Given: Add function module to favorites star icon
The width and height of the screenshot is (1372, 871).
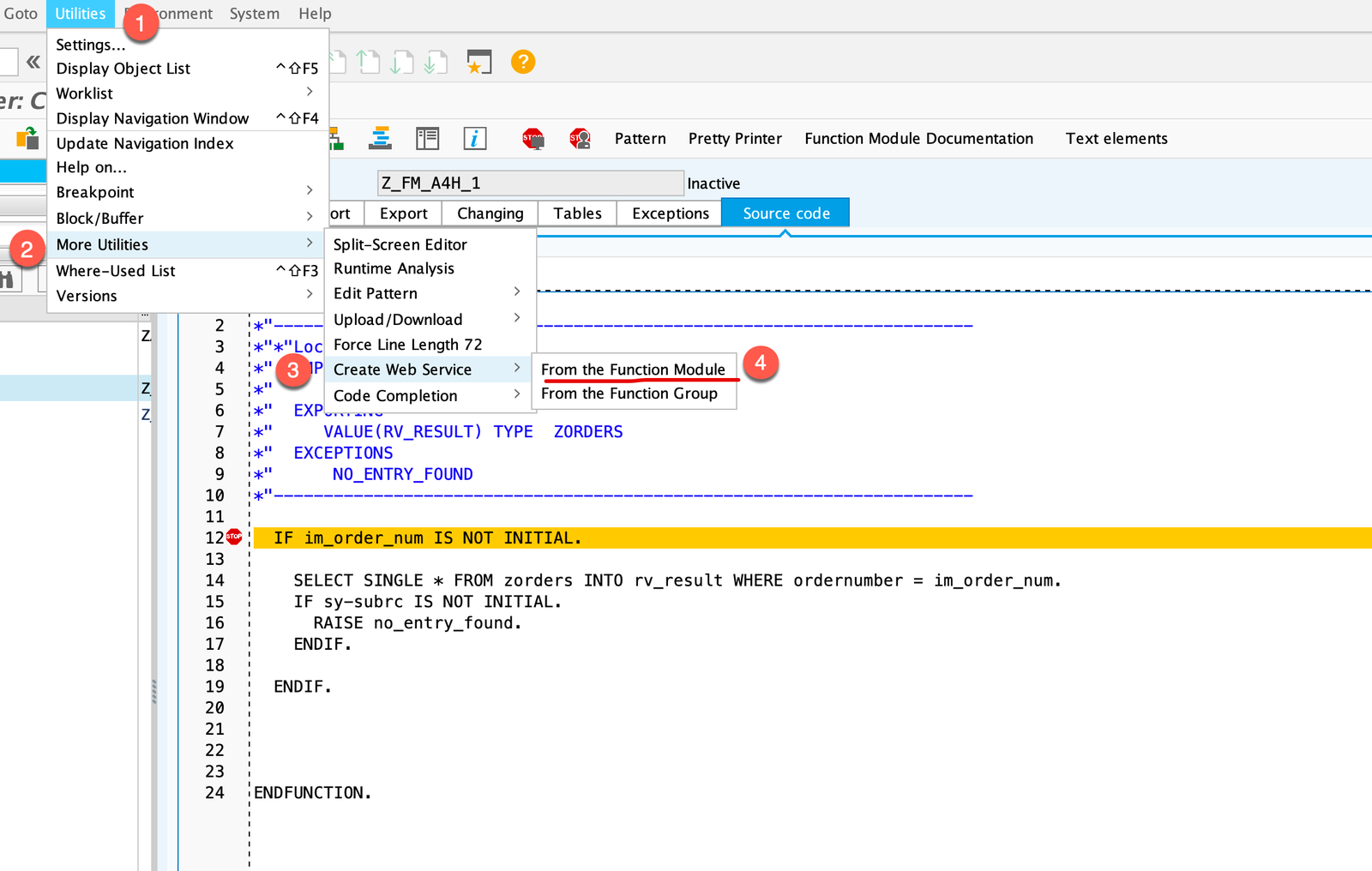Looking at the screenshot, I should pyautogui.click(x=479, y=62).
